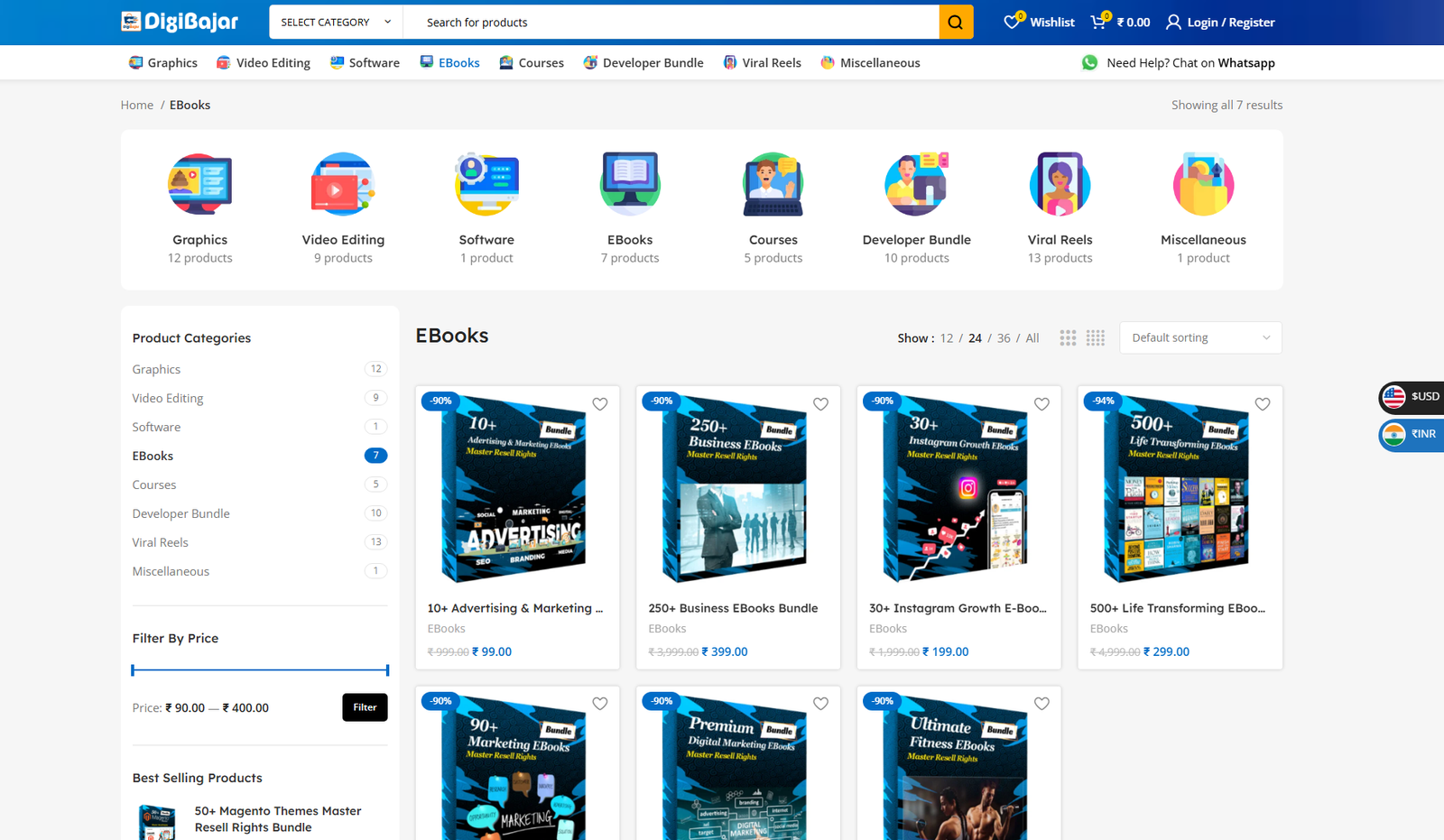Add 500+ Life Transforming EBooks to wishlist
The image size is (1444, 840).
1263,404
